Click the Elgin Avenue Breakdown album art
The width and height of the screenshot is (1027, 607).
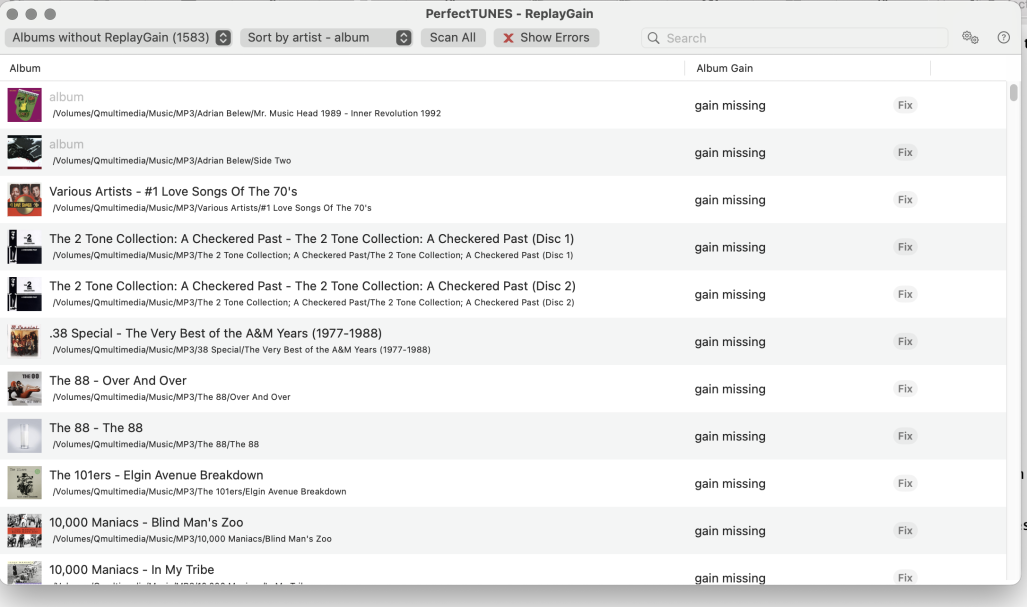(25, 483)
